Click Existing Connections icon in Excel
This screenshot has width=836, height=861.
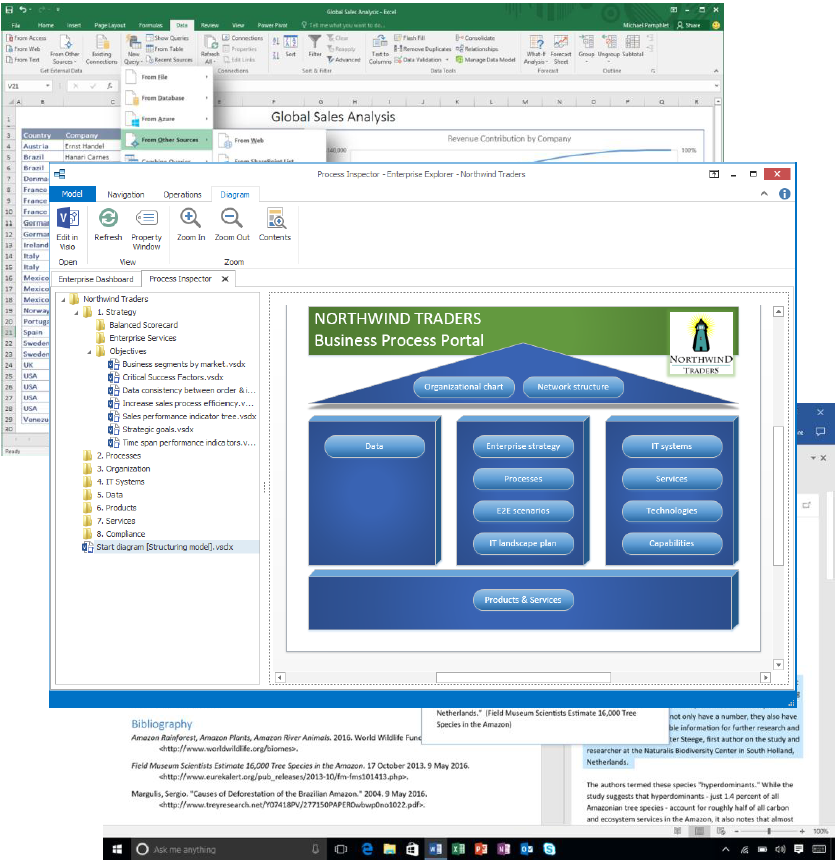pos(102,42)
